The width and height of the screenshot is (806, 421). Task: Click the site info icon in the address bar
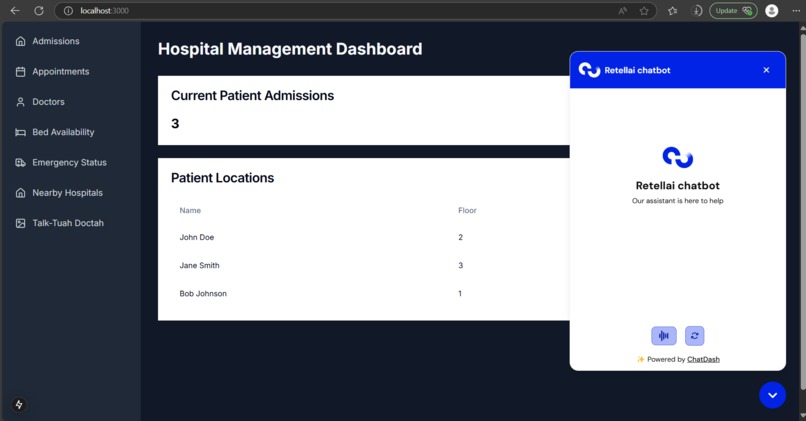point(68,11)
